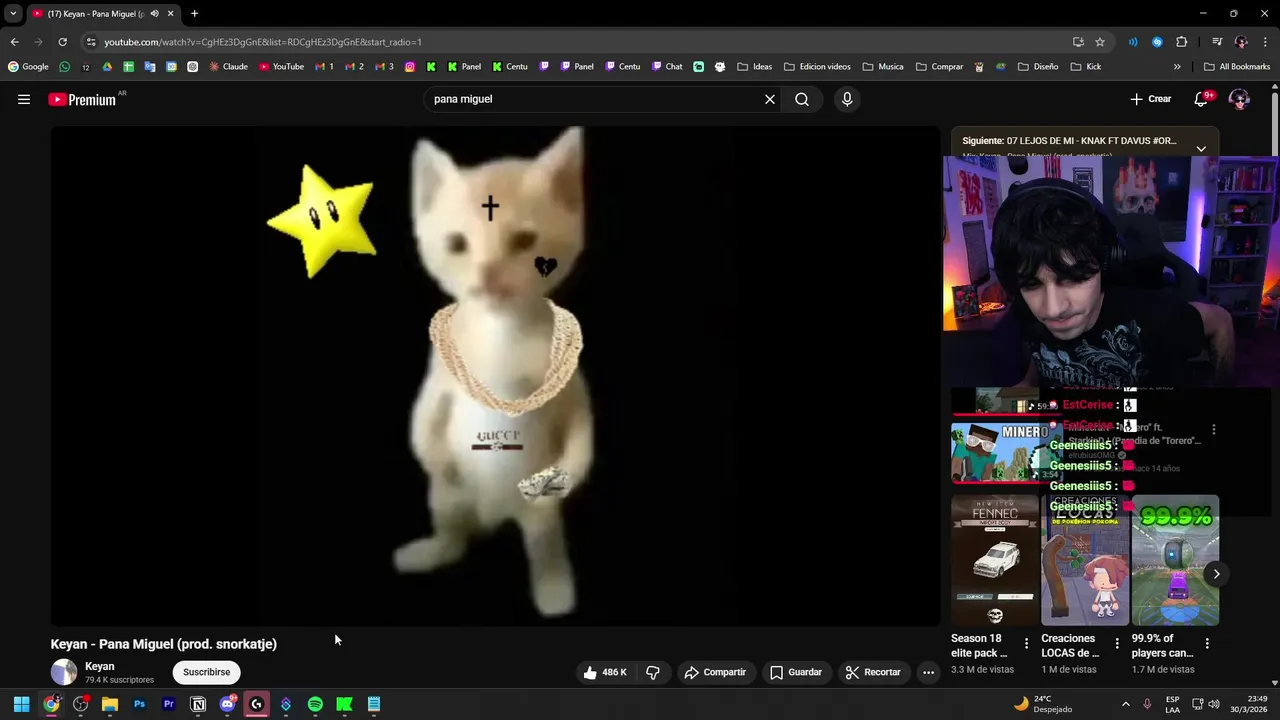This screenshot has height=720, width=1280.
Task: Click the browser address bar URL
Action: [262, 42]
